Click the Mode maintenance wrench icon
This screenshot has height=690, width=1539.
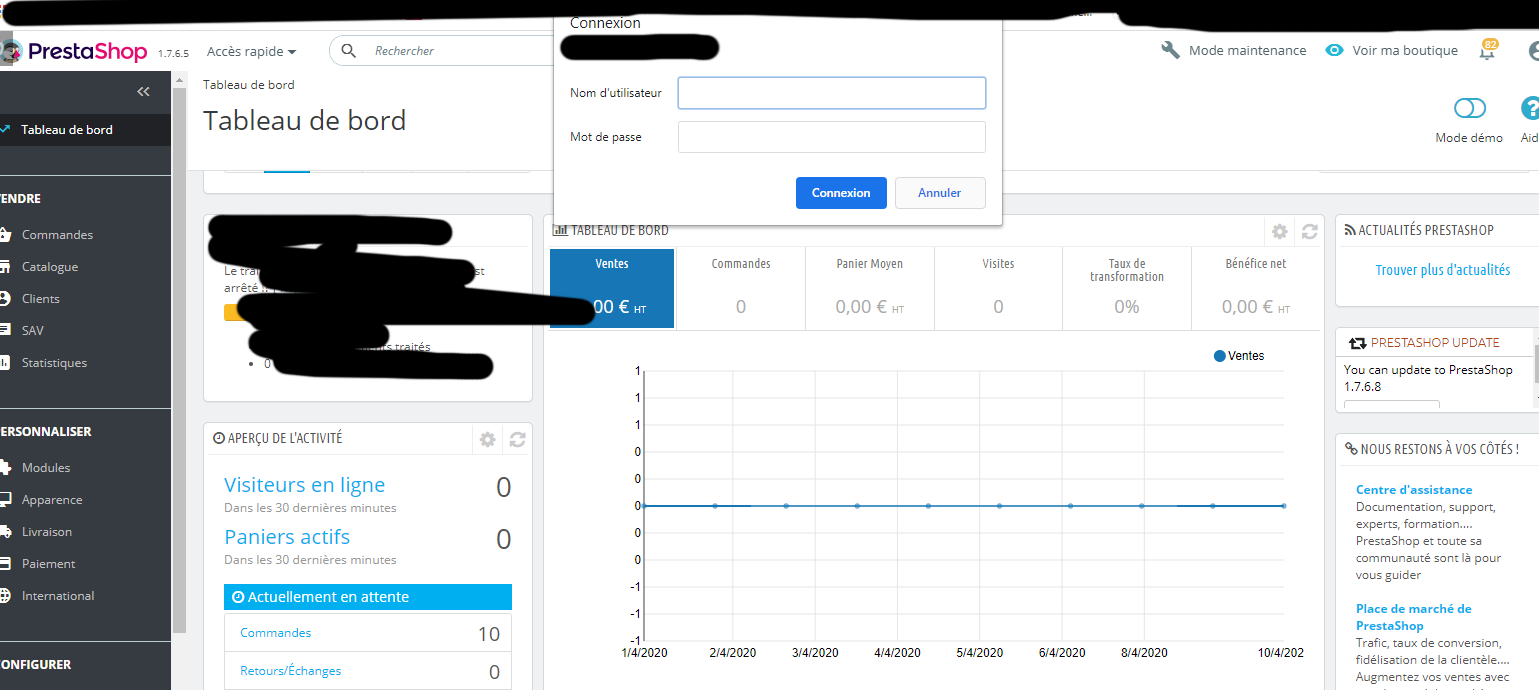(1170, 50)
